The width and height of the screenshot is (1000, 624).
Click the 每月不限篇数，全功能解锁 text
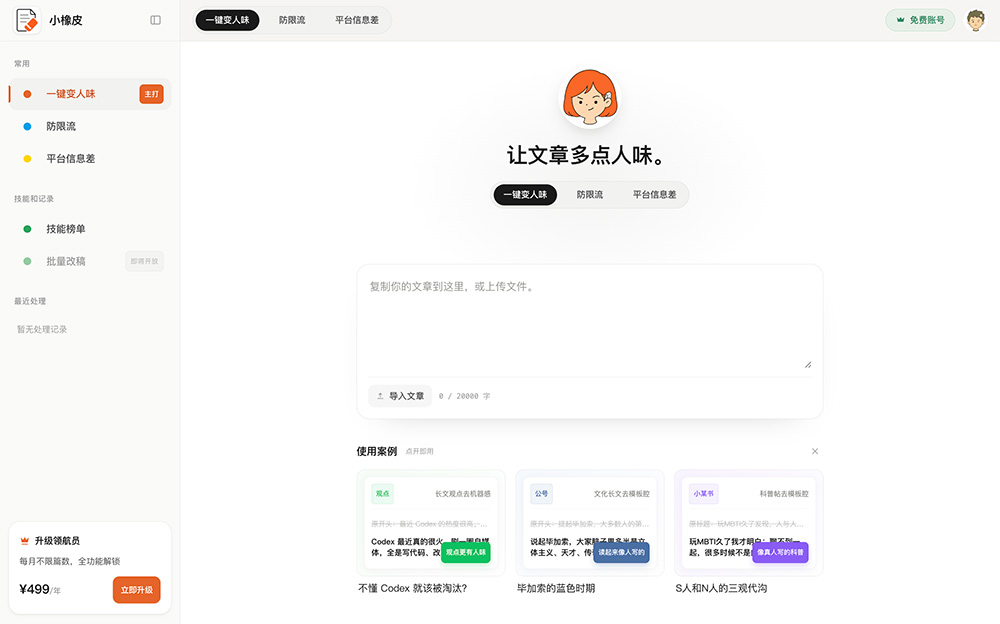(x=70, y=561)
